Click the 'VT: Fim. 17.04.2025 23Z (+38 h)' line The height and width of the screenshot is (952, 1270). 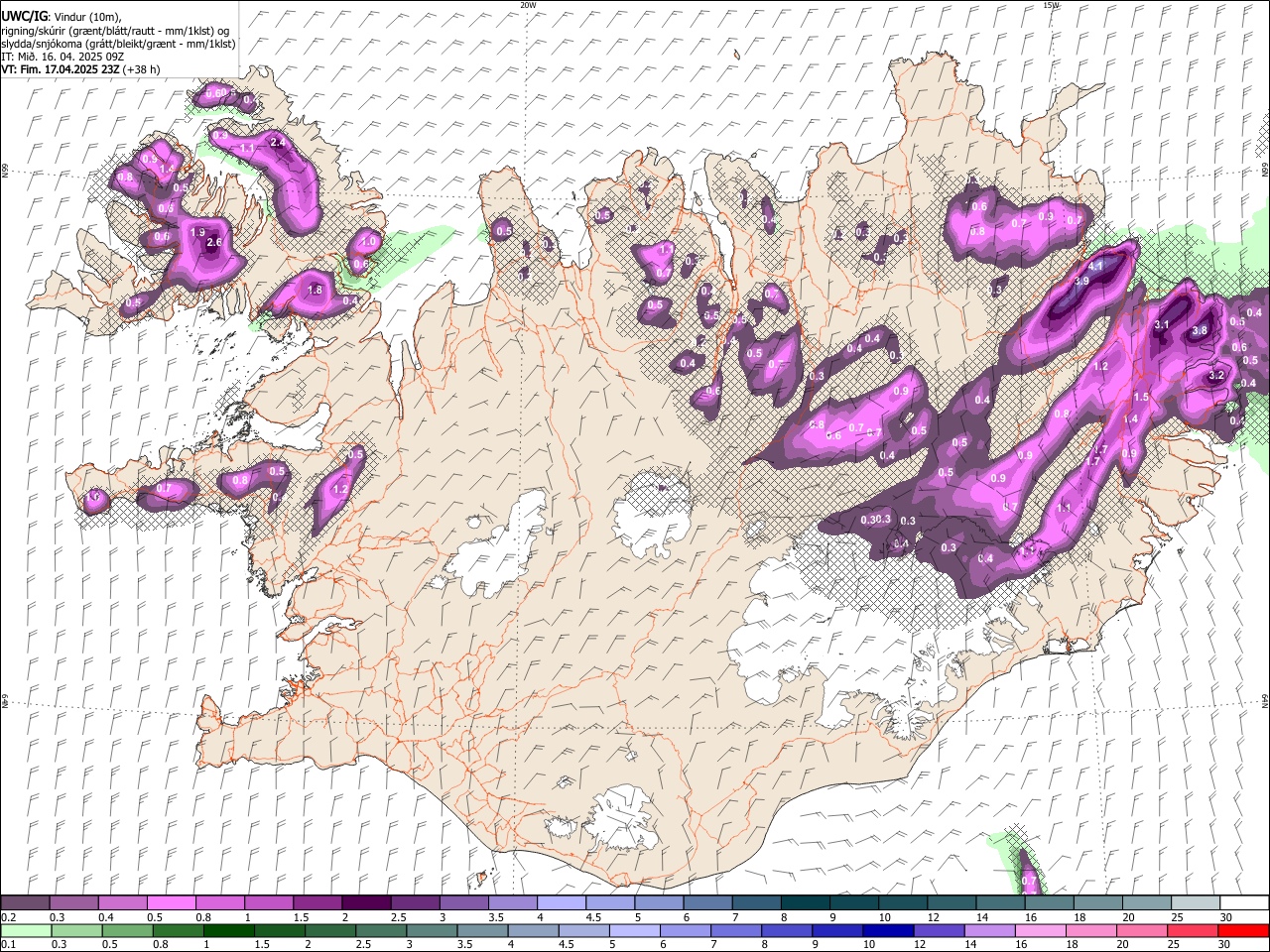tap(80, 69)
